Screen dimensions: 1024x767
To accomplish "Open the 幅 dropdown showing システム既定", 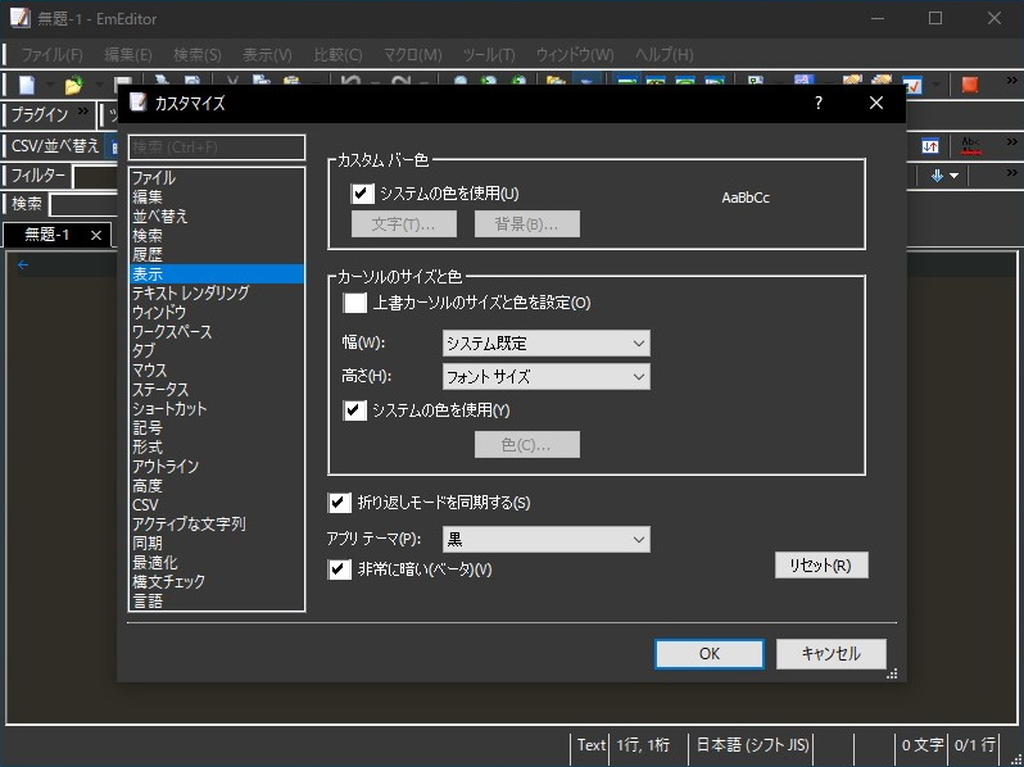I will point(546,343).
